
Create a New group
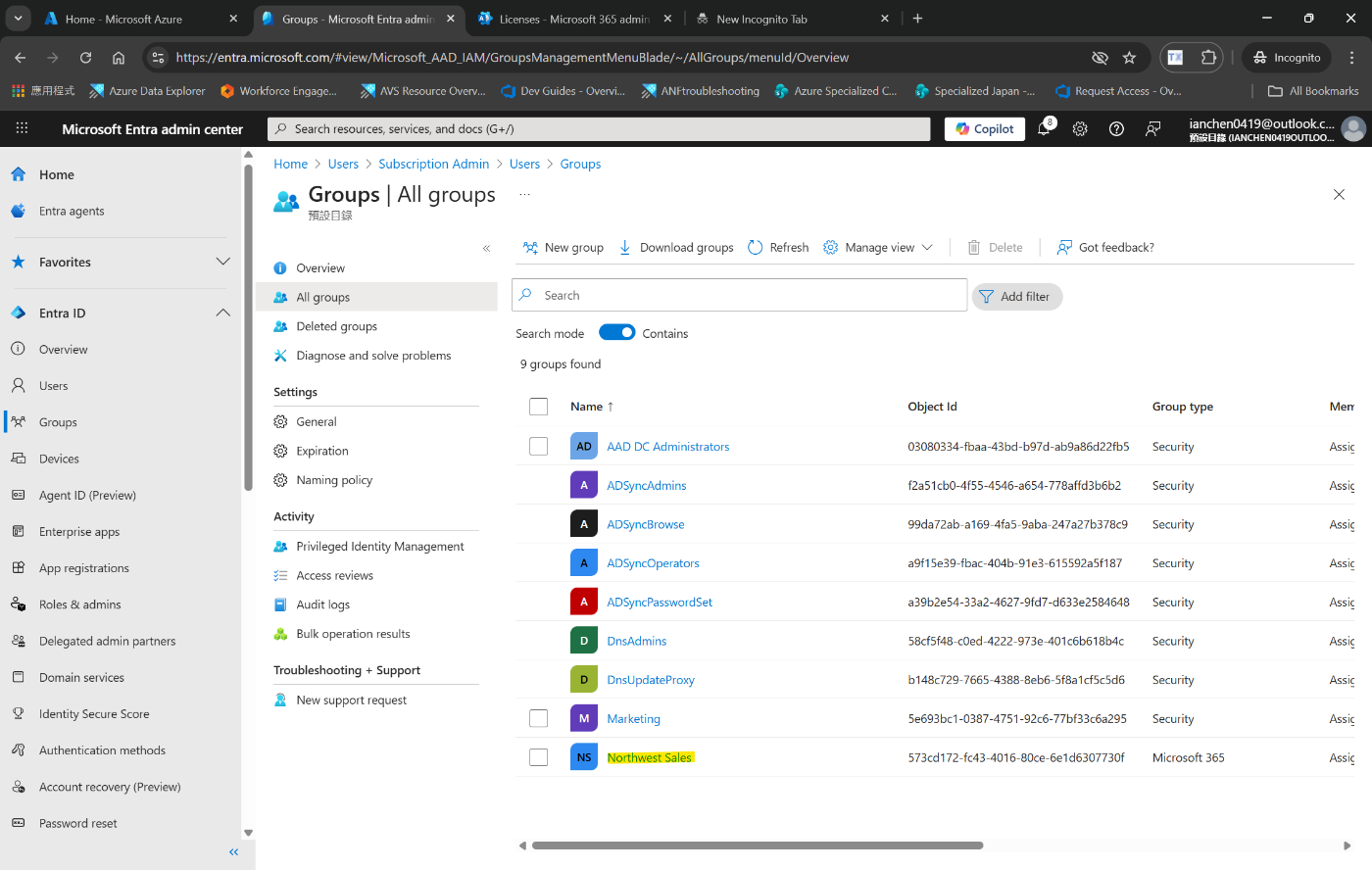[563, 247]
